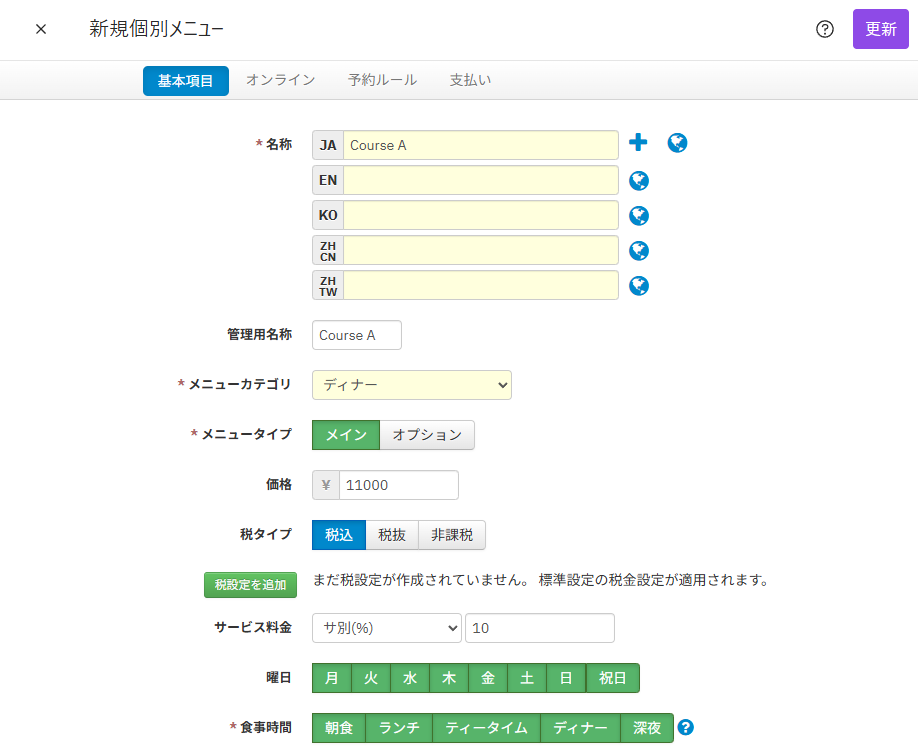Screen dimensions: 918x750
Task: Open the オンライン tab
Action: 280,80
